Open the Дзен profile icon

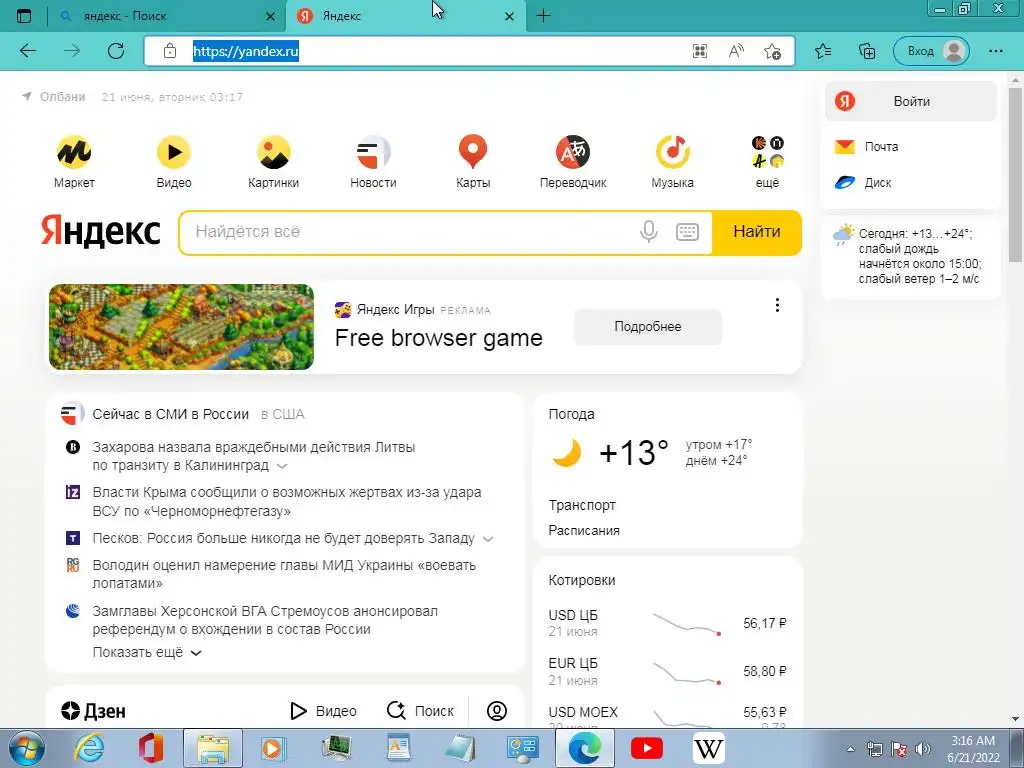496,711
